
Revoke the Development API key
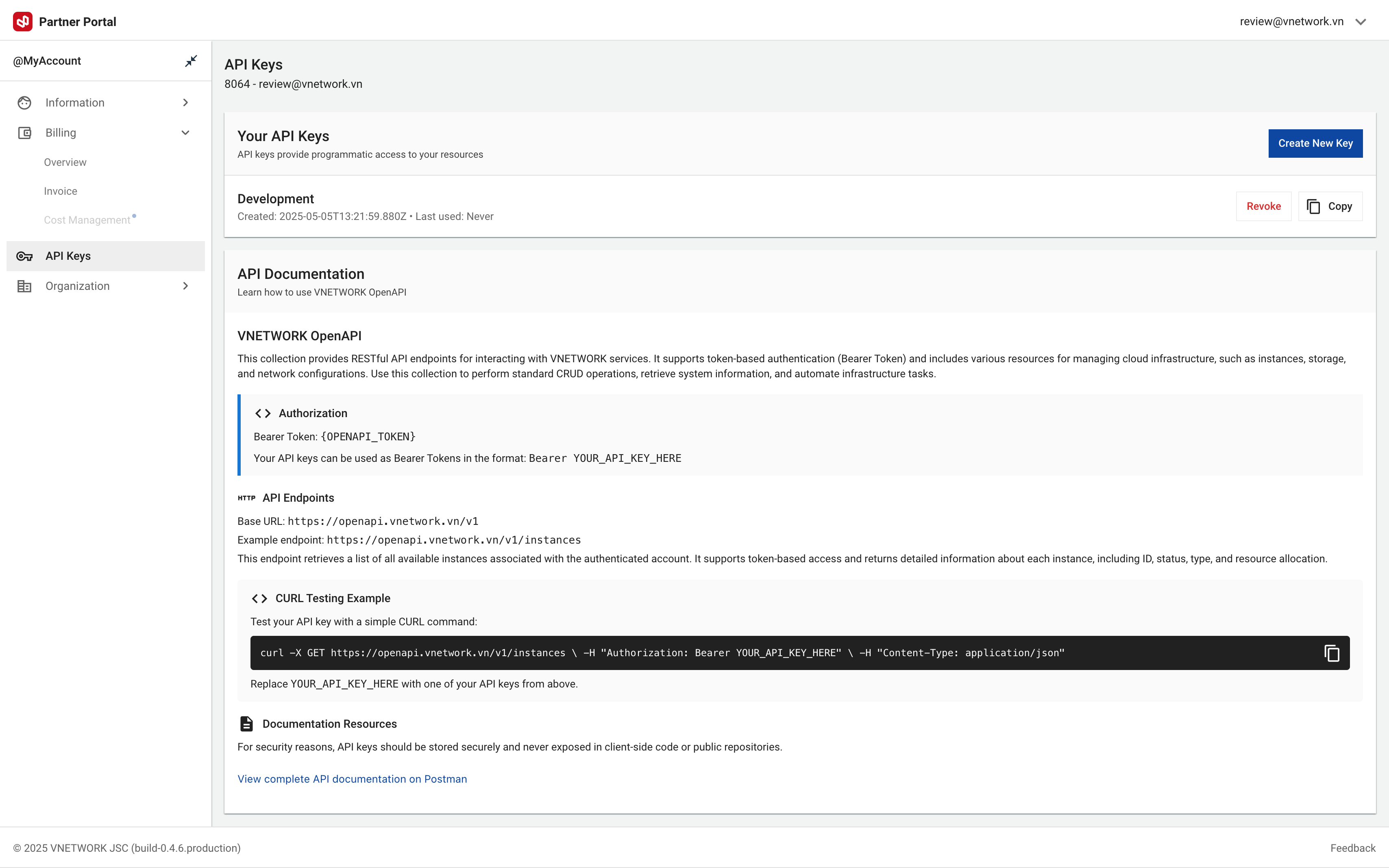1263,206
